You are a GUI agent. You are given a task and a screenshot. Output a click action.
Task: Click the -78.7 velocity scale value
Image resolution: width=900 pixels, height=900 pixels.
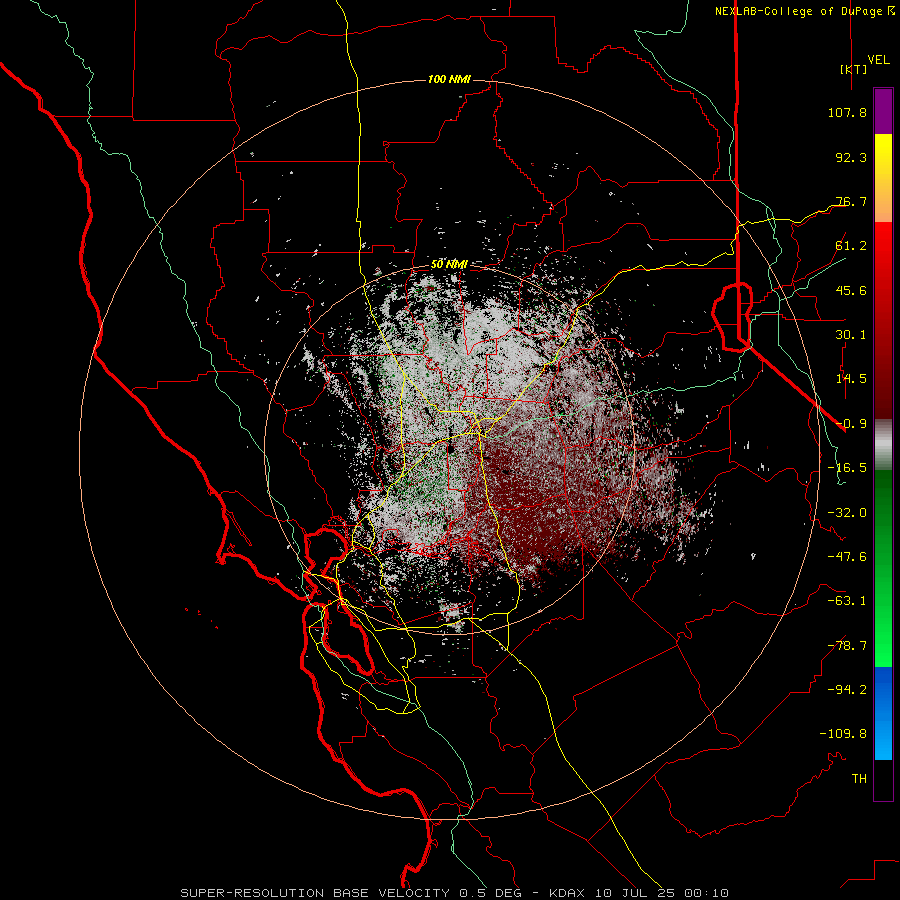coord(847,646)
